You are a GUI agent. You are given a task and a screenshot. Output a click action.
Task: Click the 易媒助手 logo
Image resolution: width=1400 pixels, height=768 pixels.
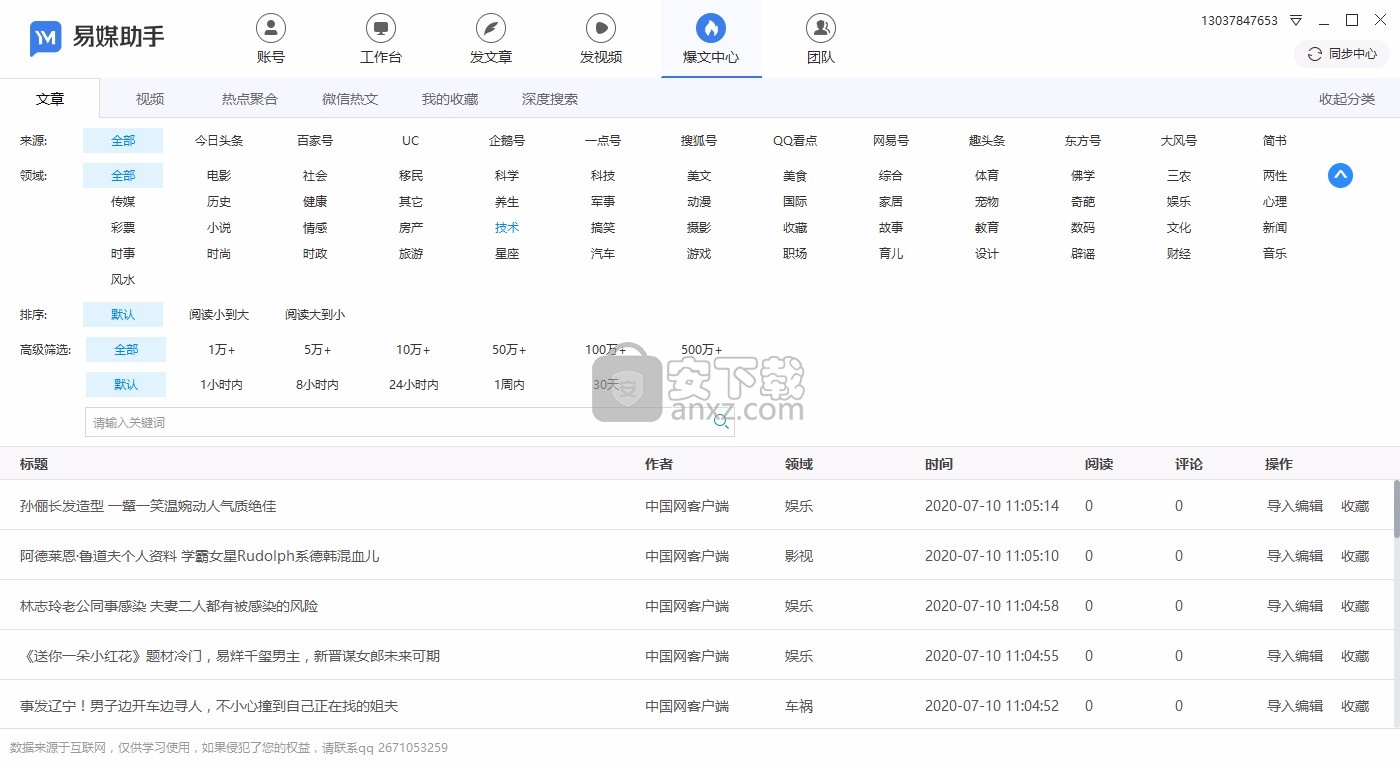point(97,38)
